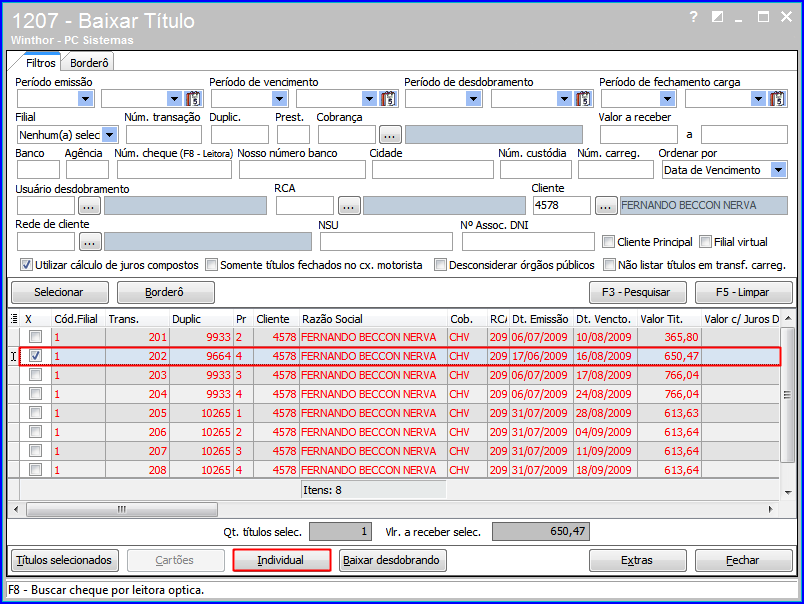Image resolution: width=804 pixels, height=604 pixels.
Task: Uncheck Utilizar cálculo de juros compostos
Action: point(26,265)
